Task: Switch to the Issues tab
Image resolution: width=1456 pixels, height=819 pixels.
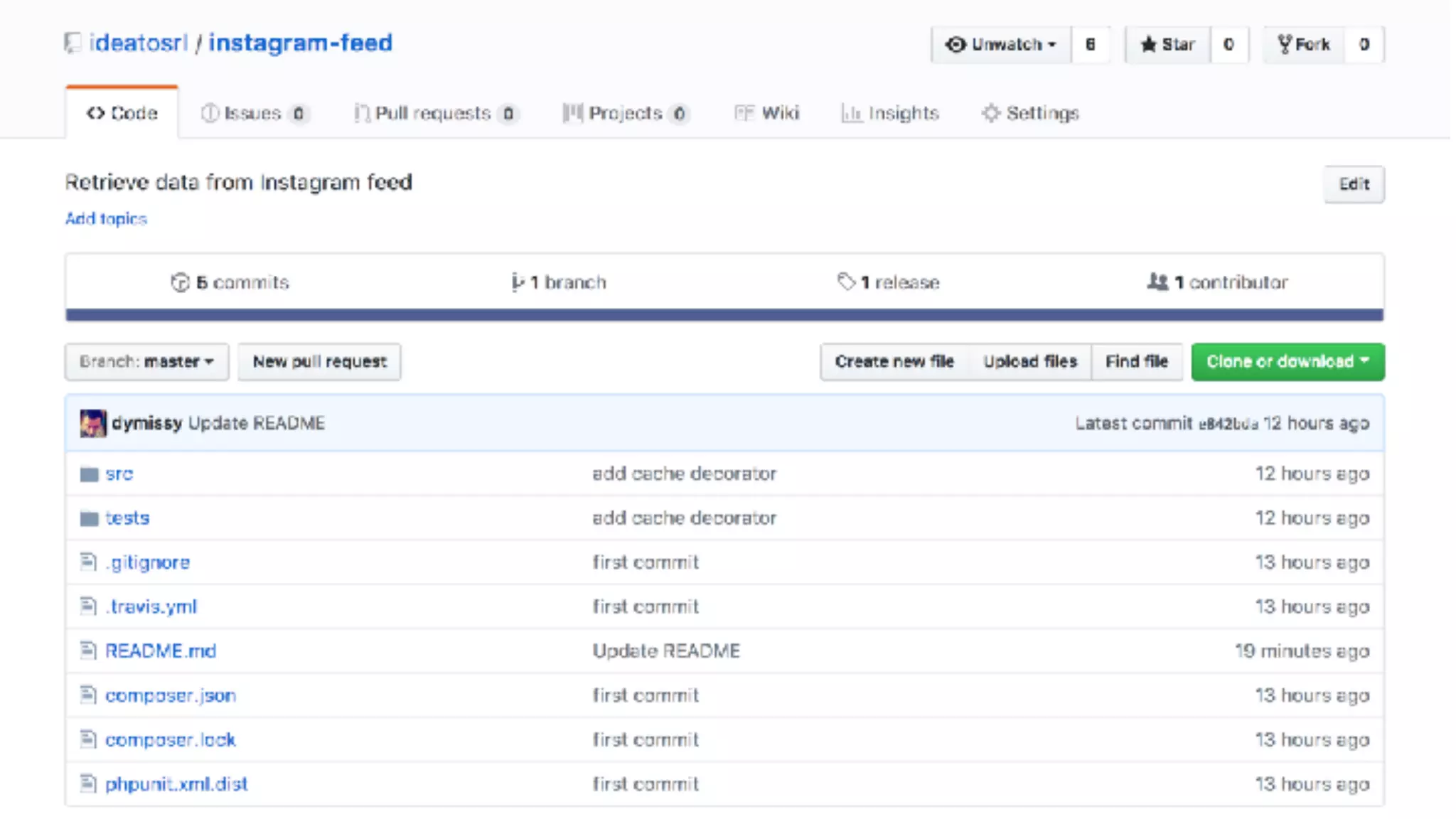Action: (x=255, y=113)
